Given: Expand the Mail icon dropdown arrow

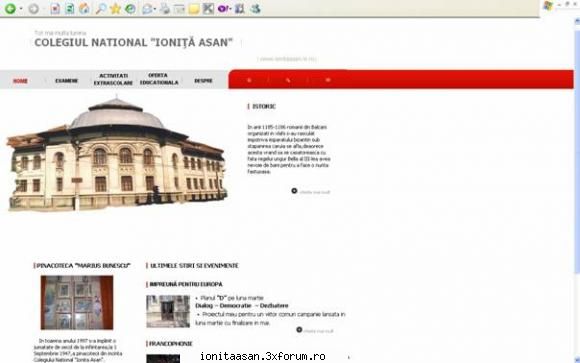Looking at the screenshot, I should pyautogui.click(x=155, y=9).
